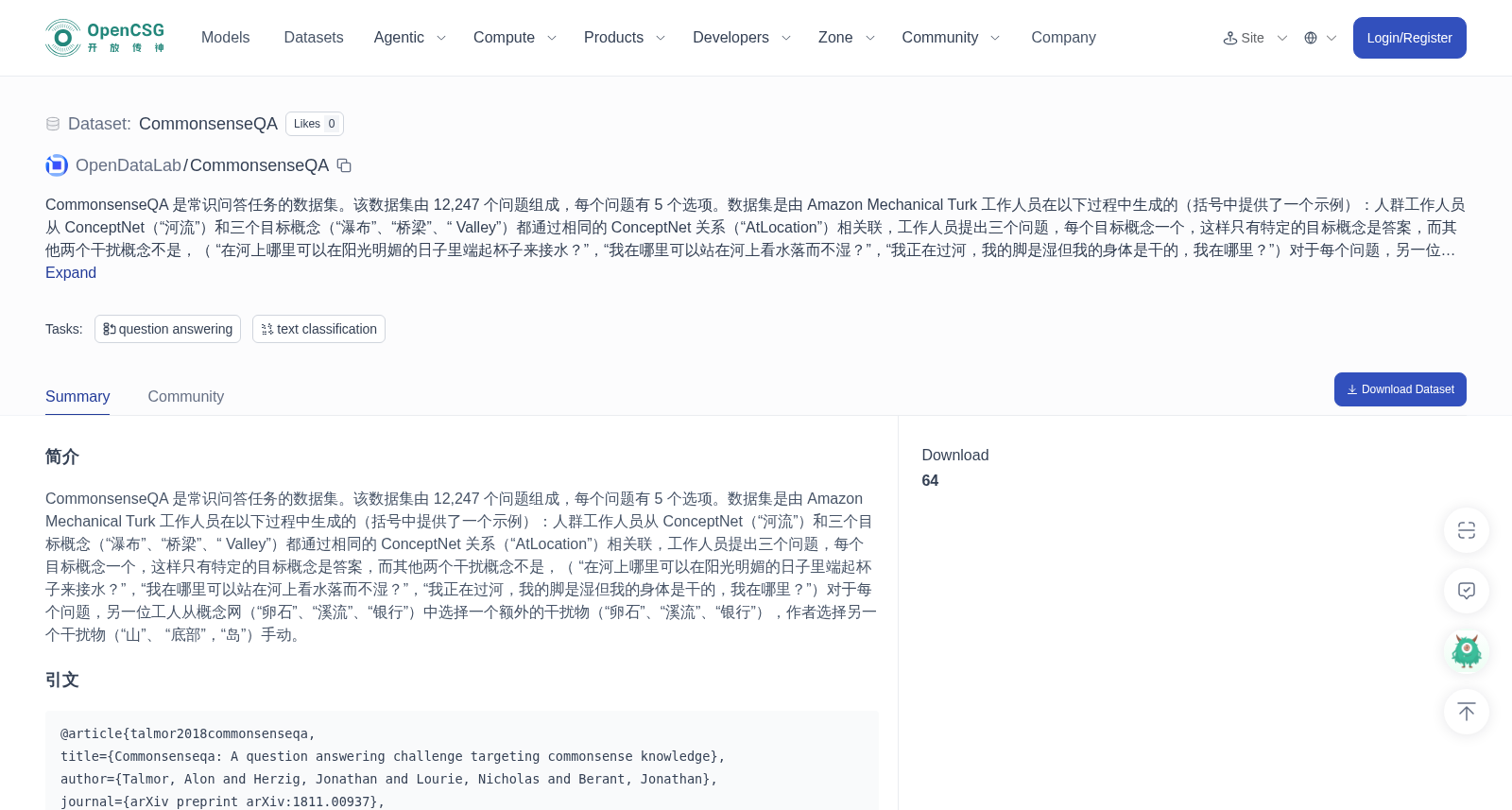
Task: Click the Tasks: label
Action: click(x=64, y=329)
